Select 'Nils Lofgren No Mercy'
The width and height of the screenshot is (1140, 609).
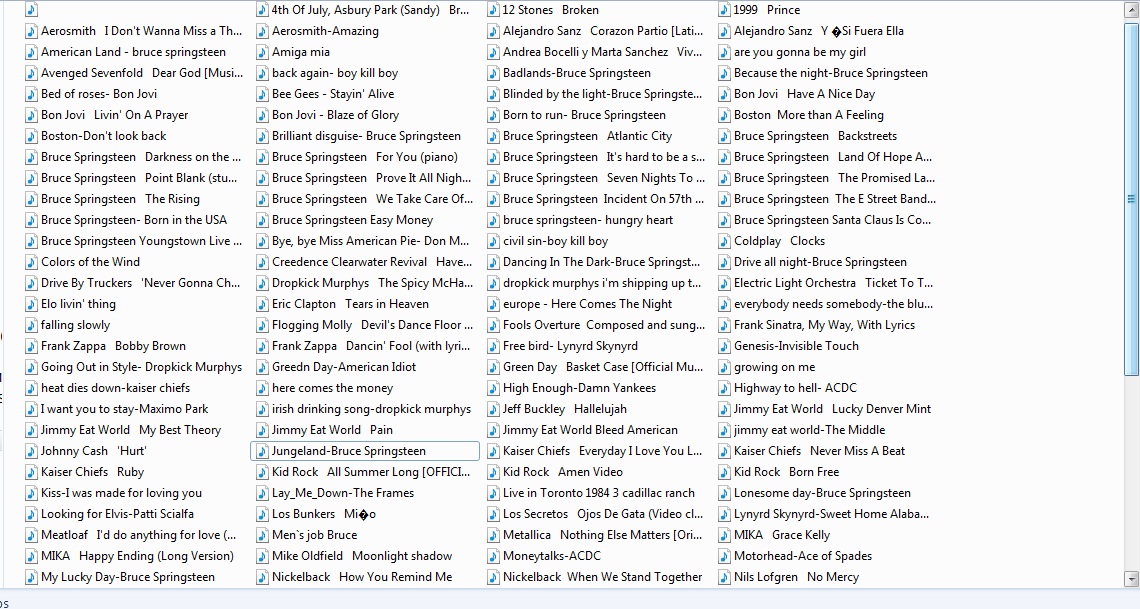pos(796,578)
